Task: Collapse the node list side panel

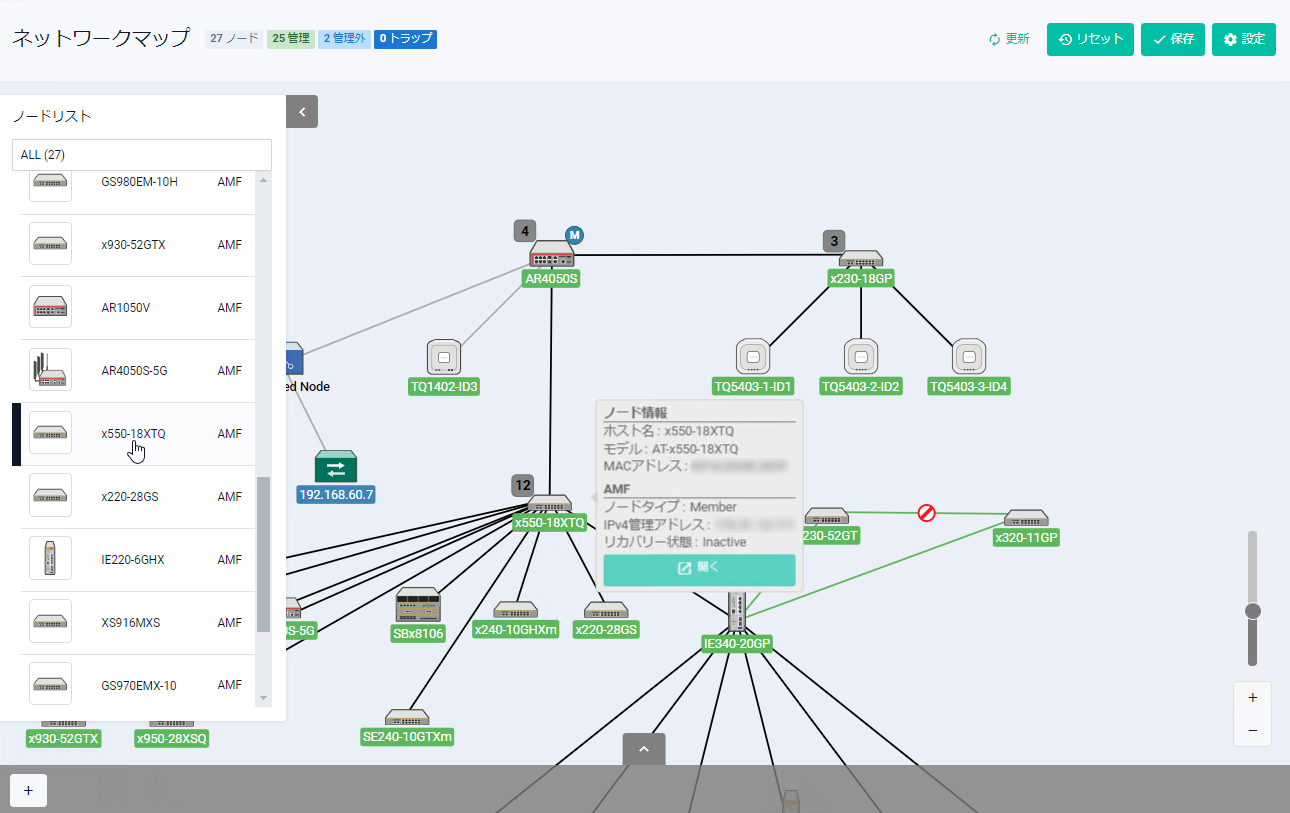Action: 302,112
